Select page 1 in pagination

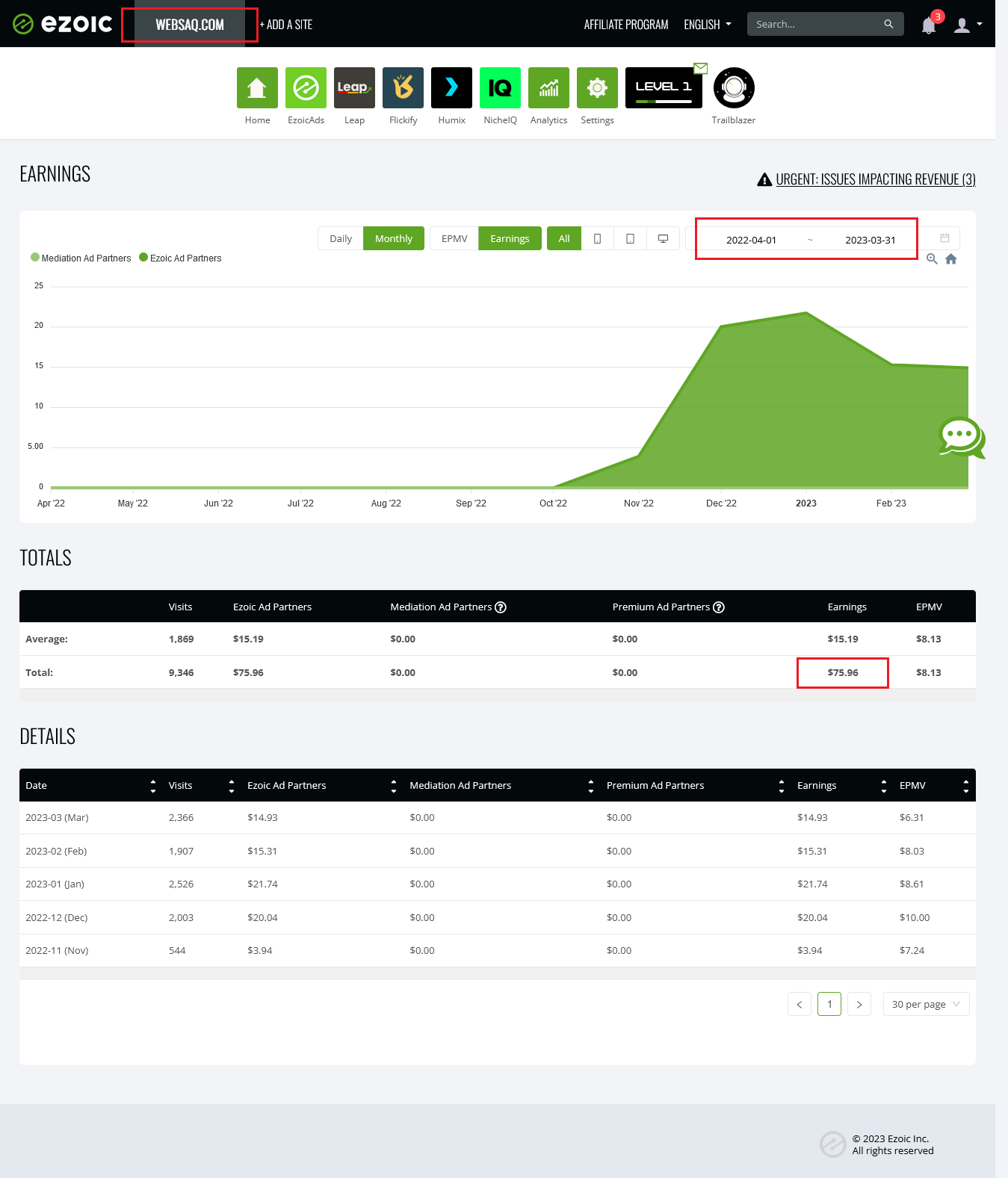pyautogui.click(x=829, y=1004)
